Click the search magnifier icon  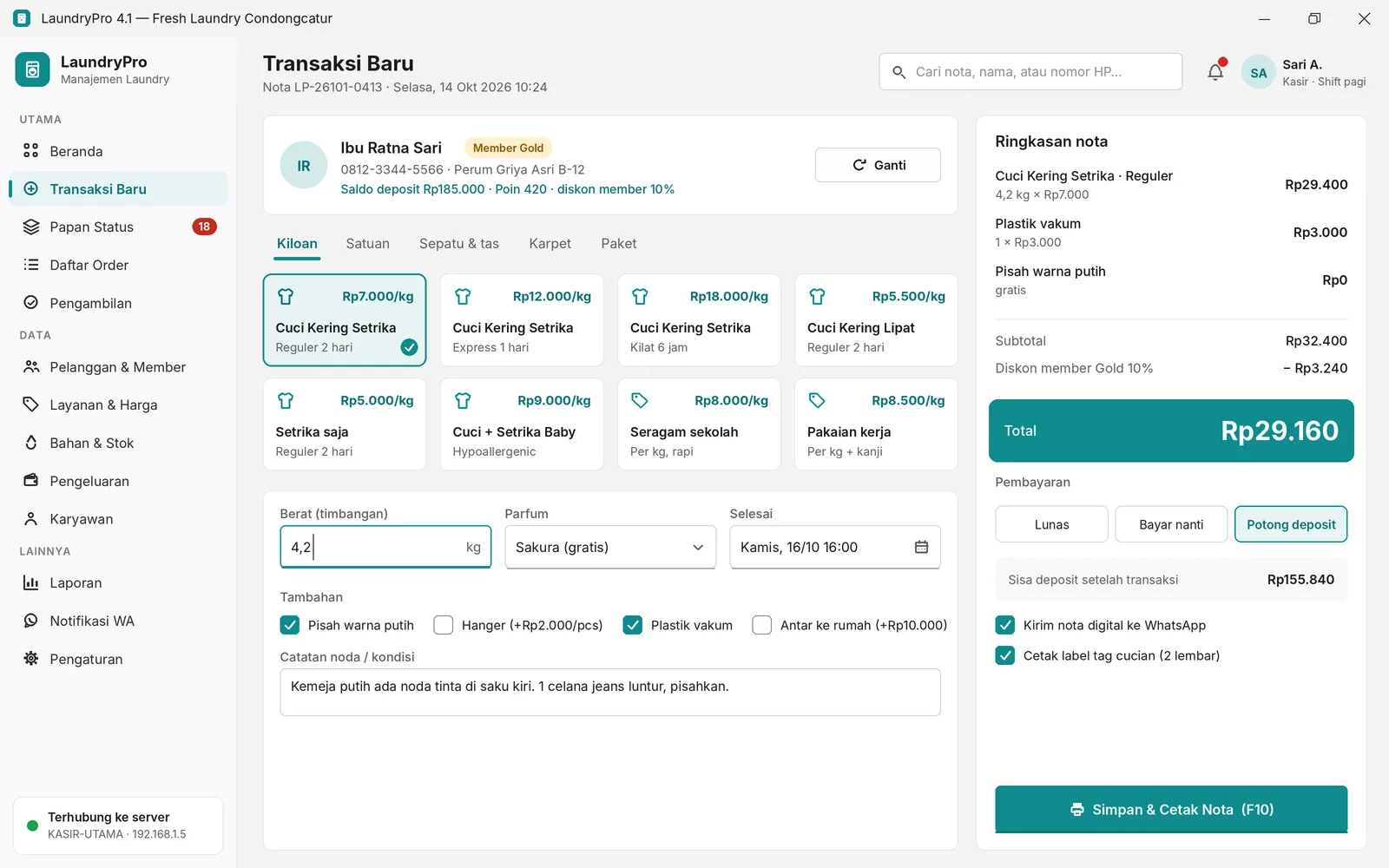click(899, 72)
